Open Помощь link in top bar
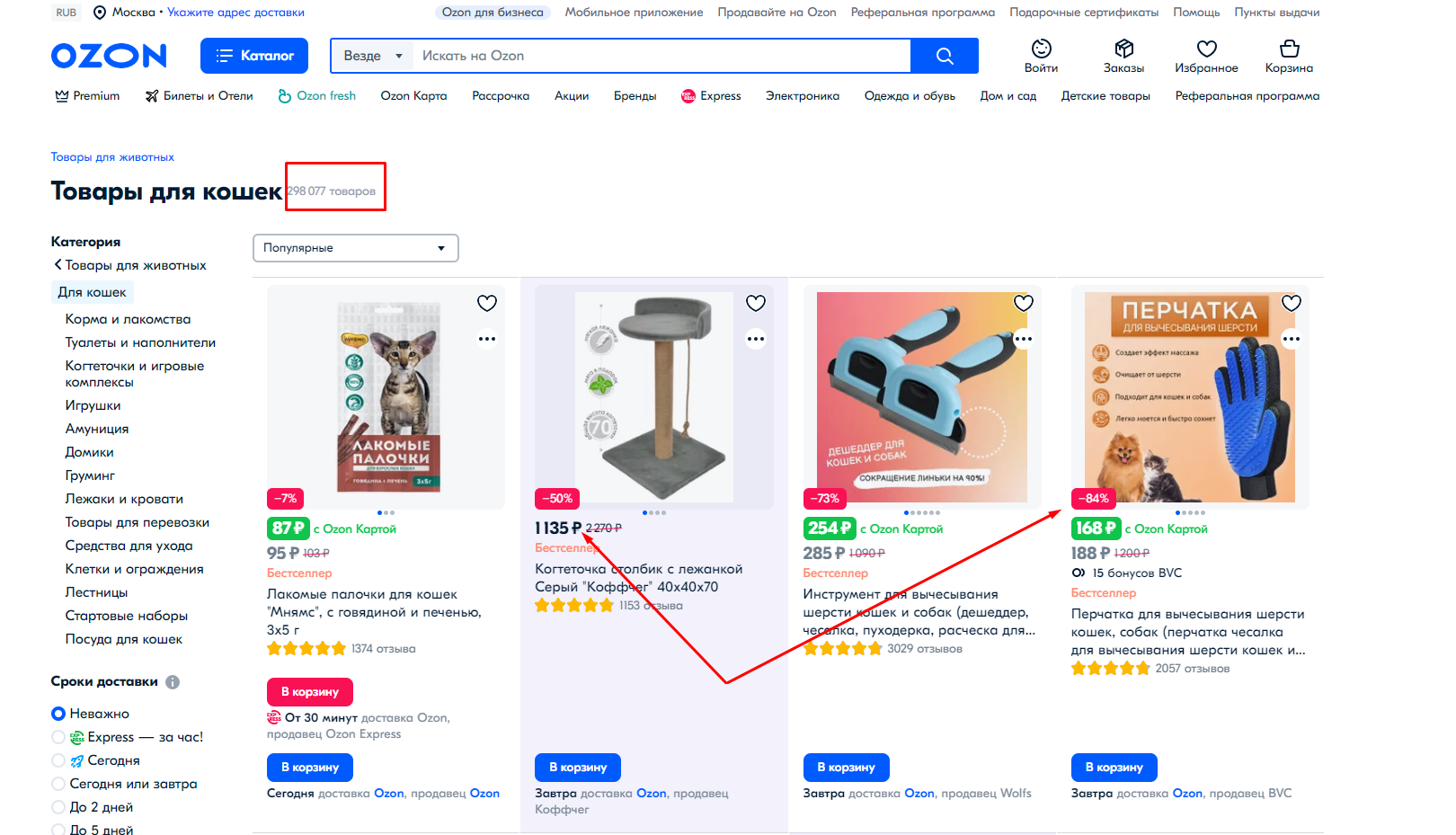The image size is (1456, 835). tap(1196, 13)
